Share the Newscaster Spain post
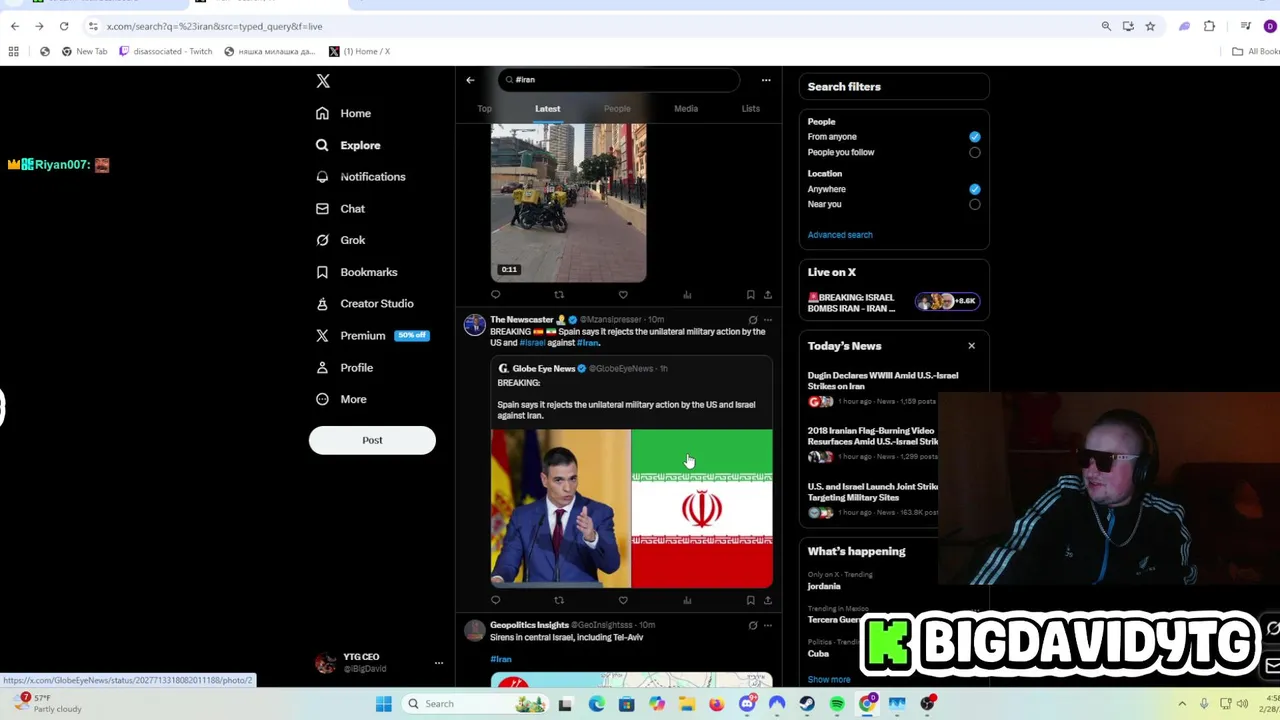Image resolution: width=1280 pixels, height=720 pixels. tap(768, 600)
